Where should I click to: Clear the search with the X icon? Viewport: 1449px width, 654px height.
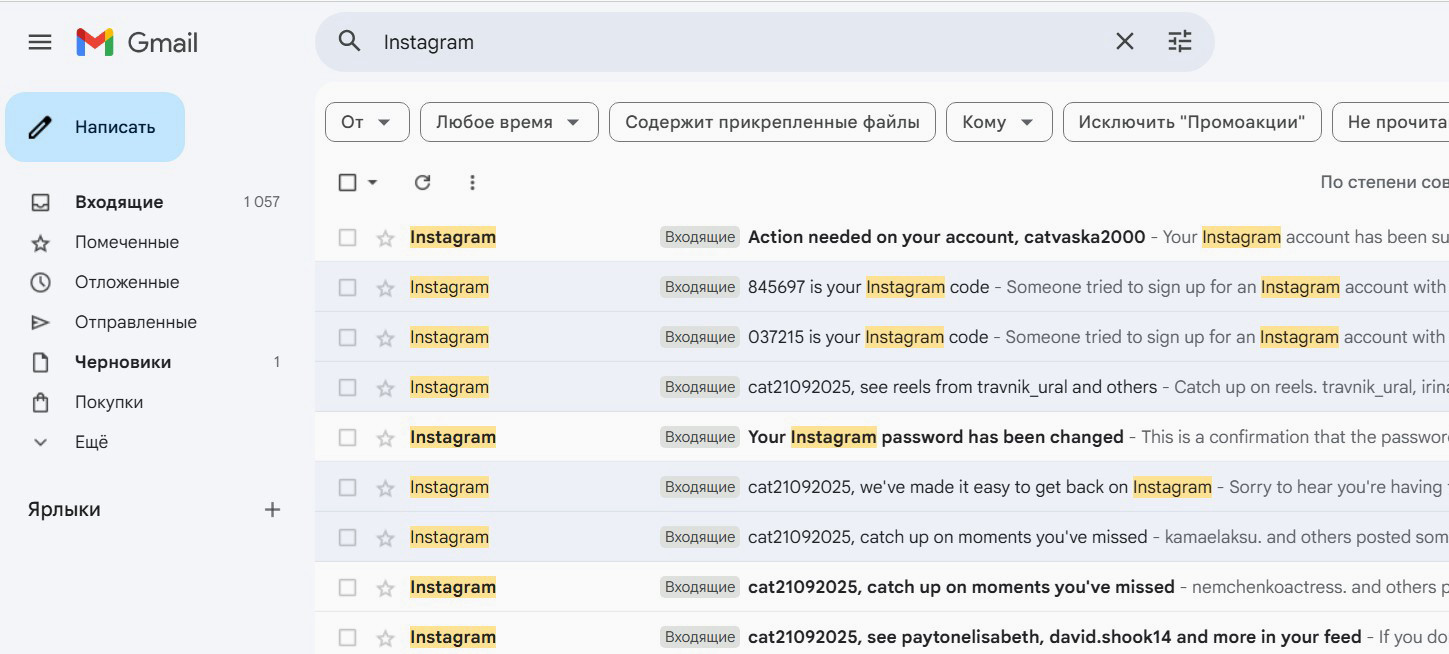[x=1124, y=41]
